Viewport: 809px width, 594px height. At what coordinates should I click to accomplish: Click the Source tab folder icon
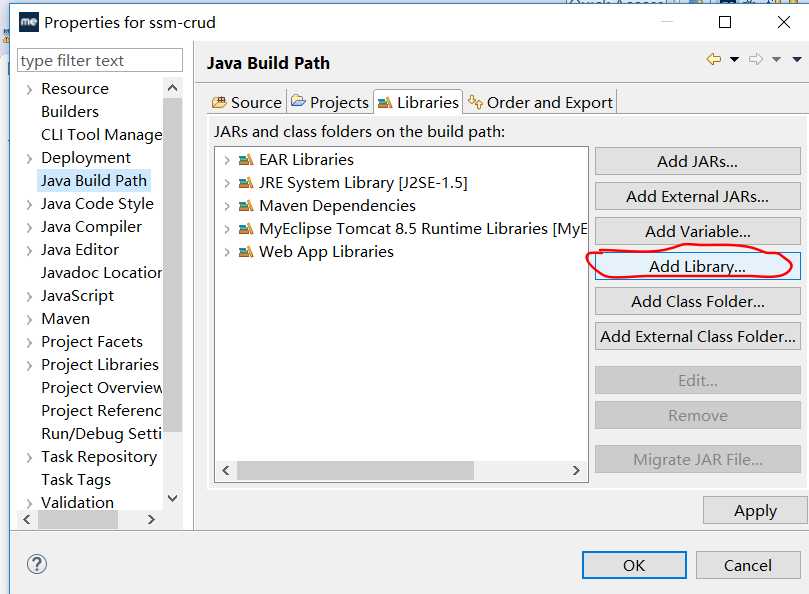point(219,102)
